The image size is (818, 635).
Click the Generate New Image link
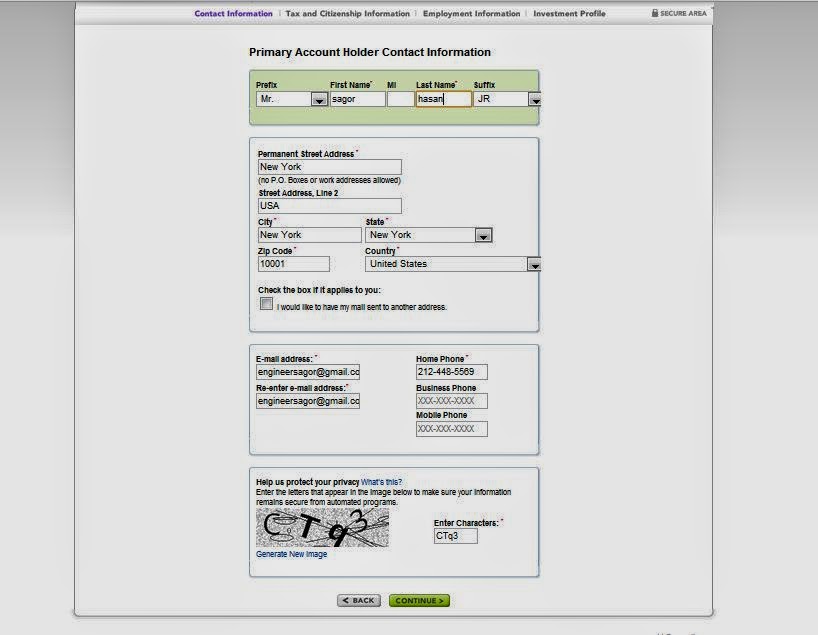pos(291,554)
